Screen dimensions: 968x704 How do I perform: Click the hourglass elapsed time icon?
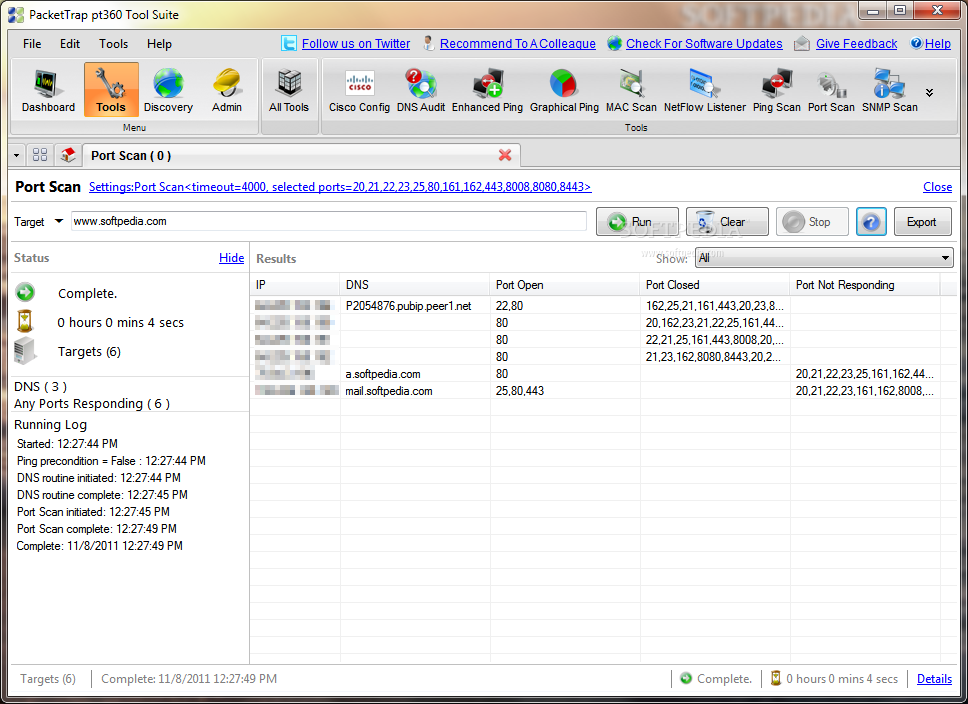(x=25, y=322)
